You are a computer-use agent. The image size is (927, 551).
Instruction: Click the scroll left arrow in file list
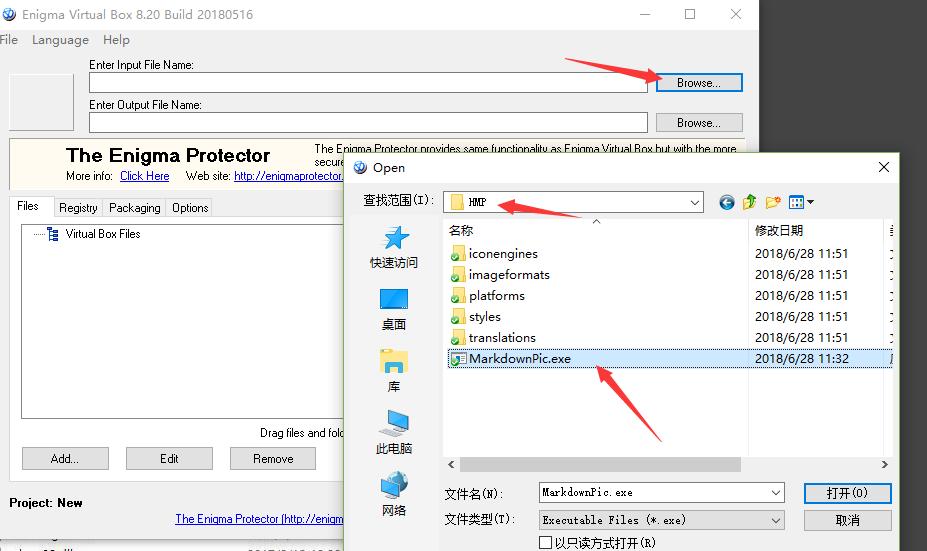(x=451, y=465)
